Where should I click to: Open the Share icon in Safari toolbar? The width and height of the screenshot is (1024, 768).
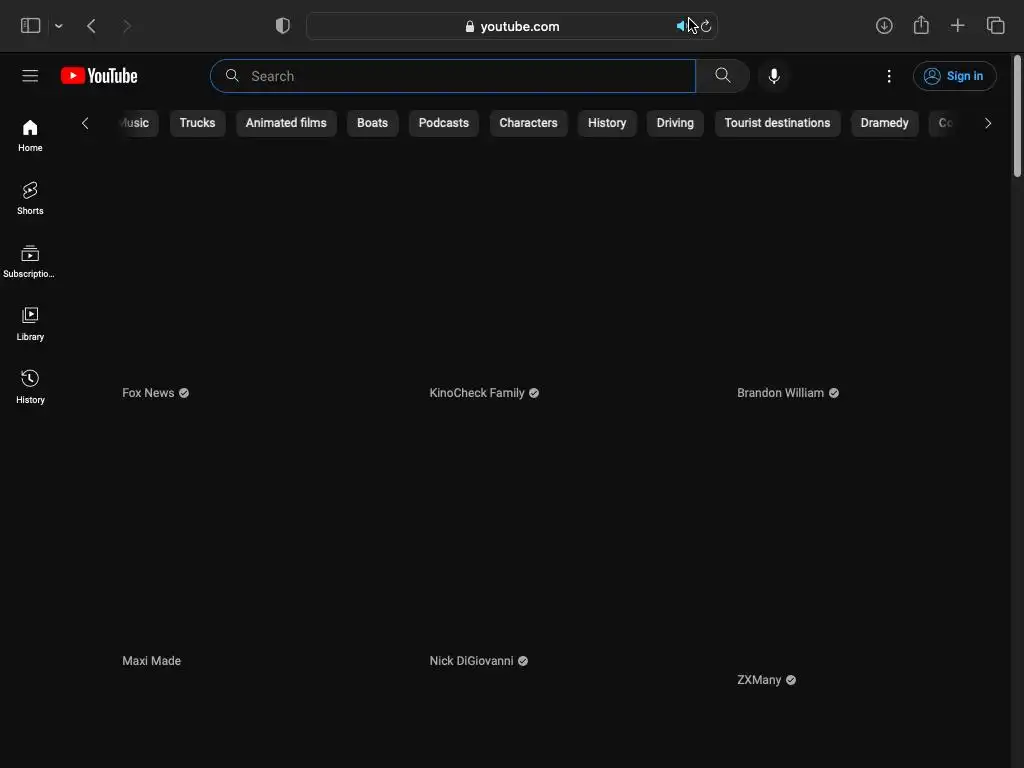pos(921,25)
